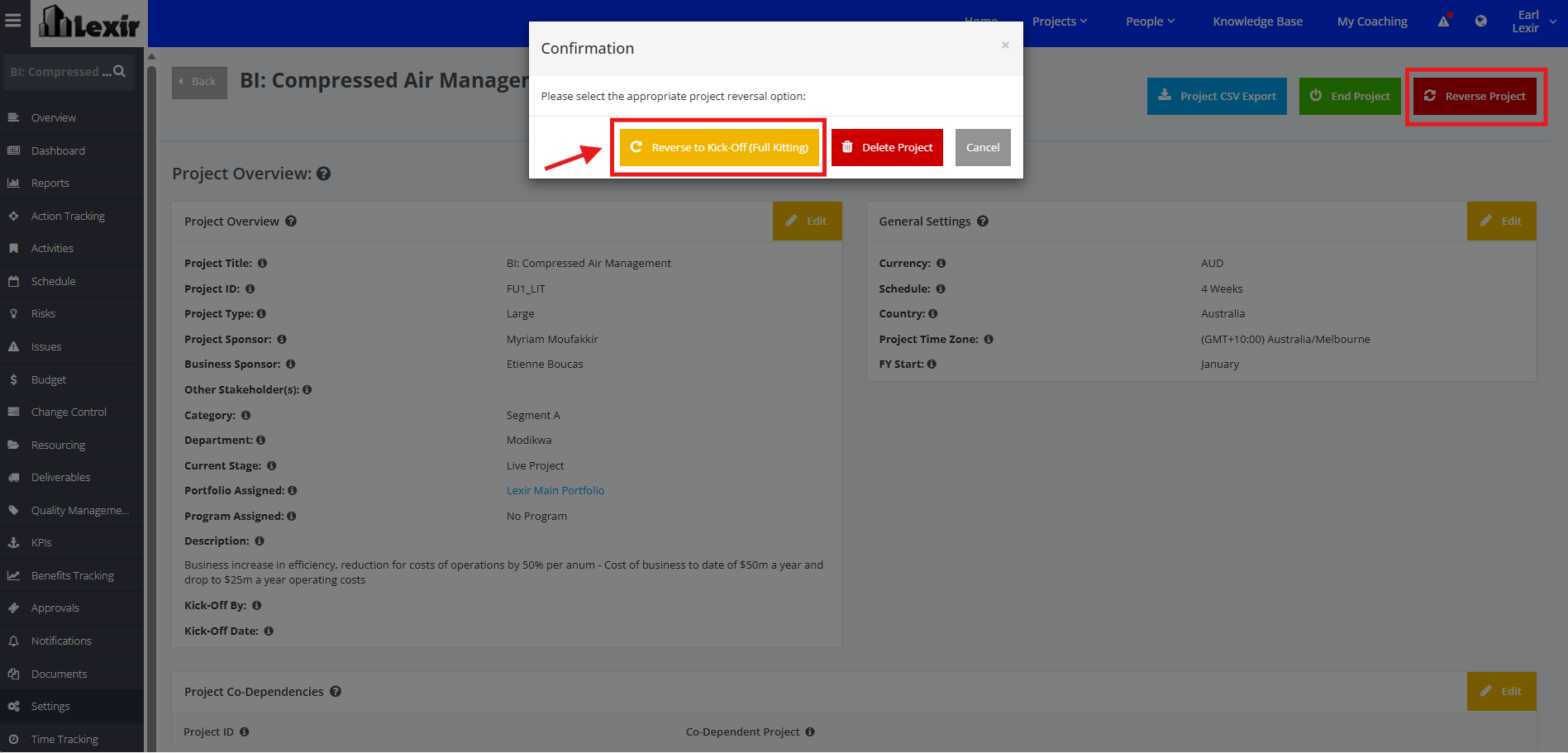The height and width of the screenshot is (753, 1568).
Task: Expand the People dropdown menu
Action: click(x=1150, y=21)
